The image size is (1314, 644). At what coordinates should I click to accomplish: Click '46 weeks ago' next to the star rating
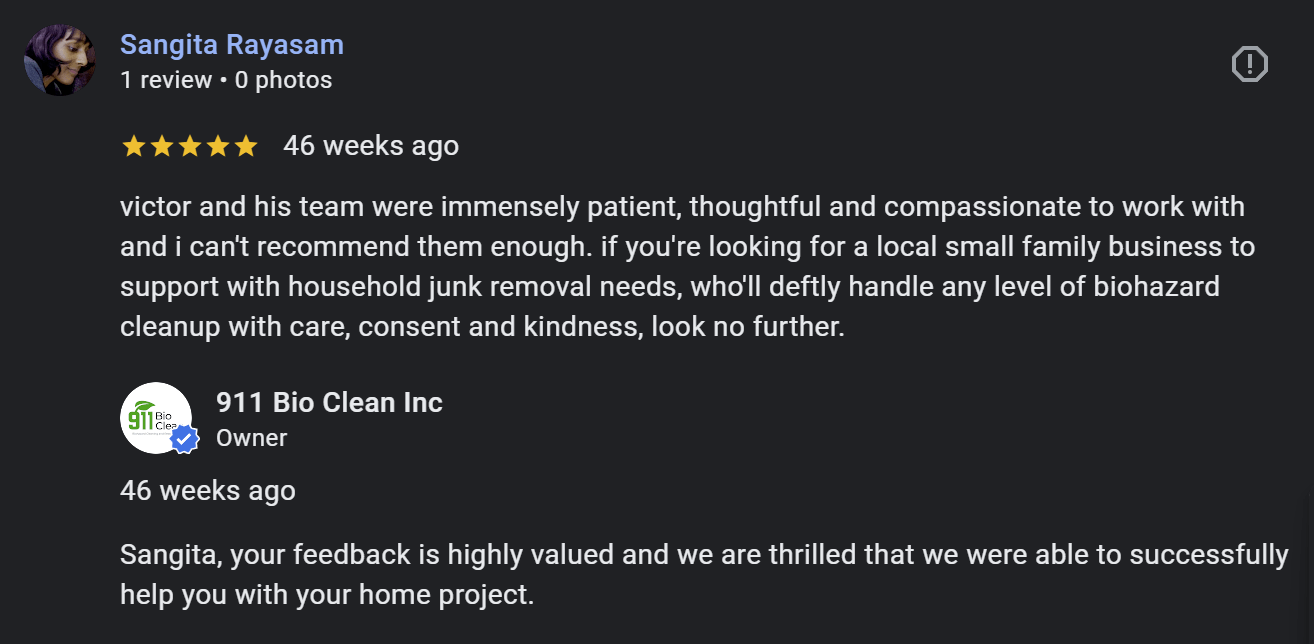(372, 145)
